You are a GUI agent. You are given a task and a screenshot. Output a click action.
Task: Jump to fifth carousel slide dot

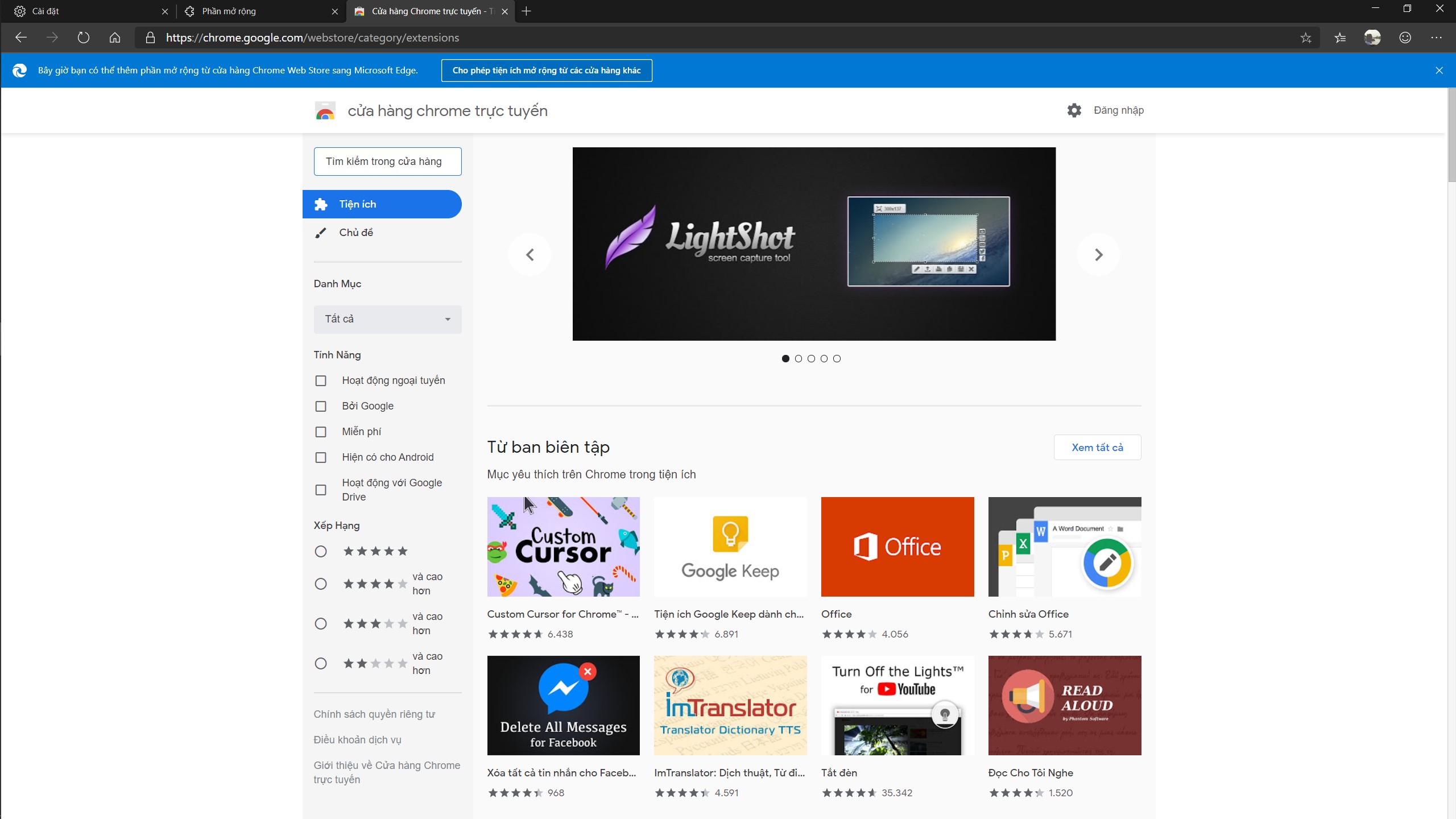837,359
